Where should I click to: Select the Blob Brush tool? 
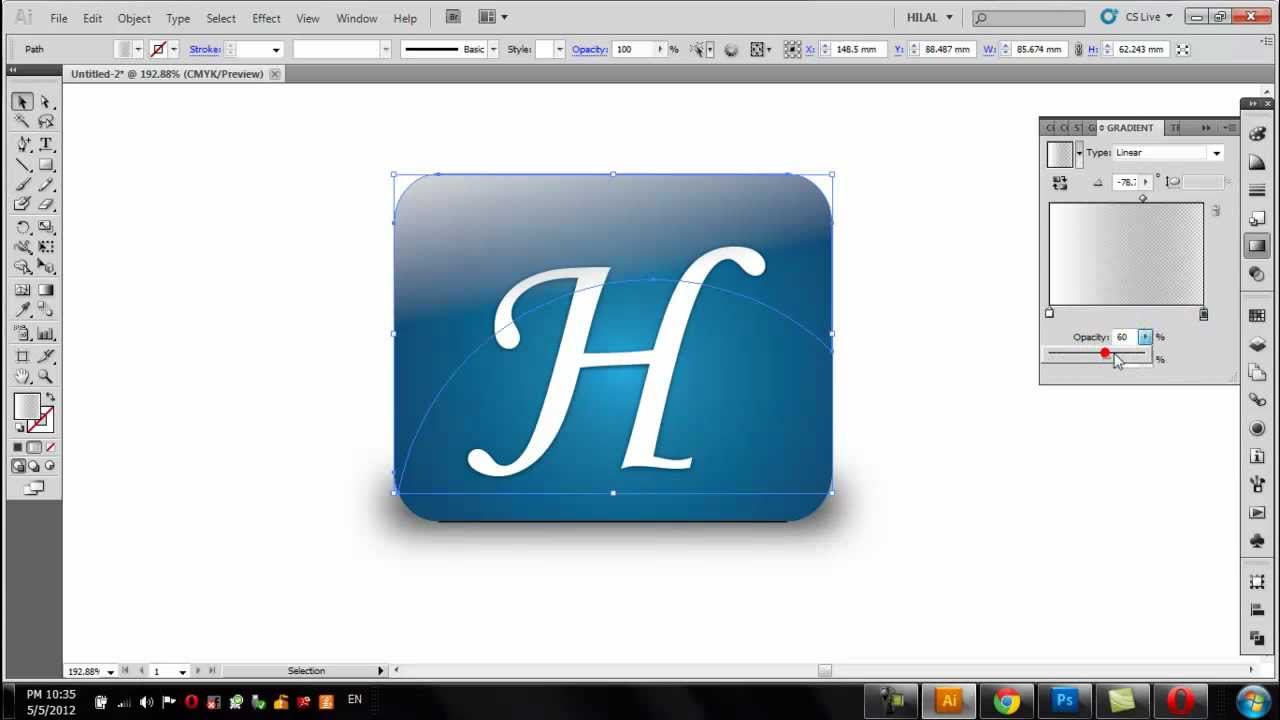click(23, 204)
